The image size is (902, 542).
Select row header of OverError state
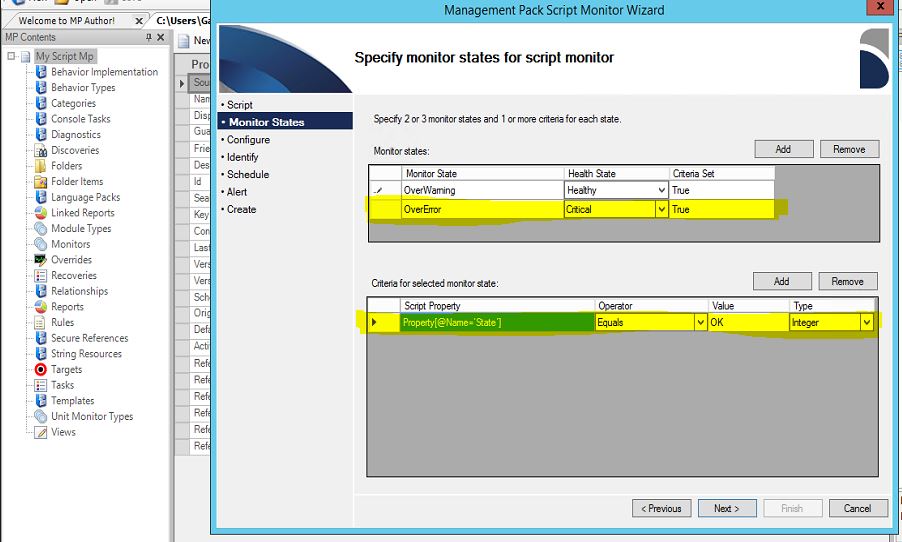385,209
